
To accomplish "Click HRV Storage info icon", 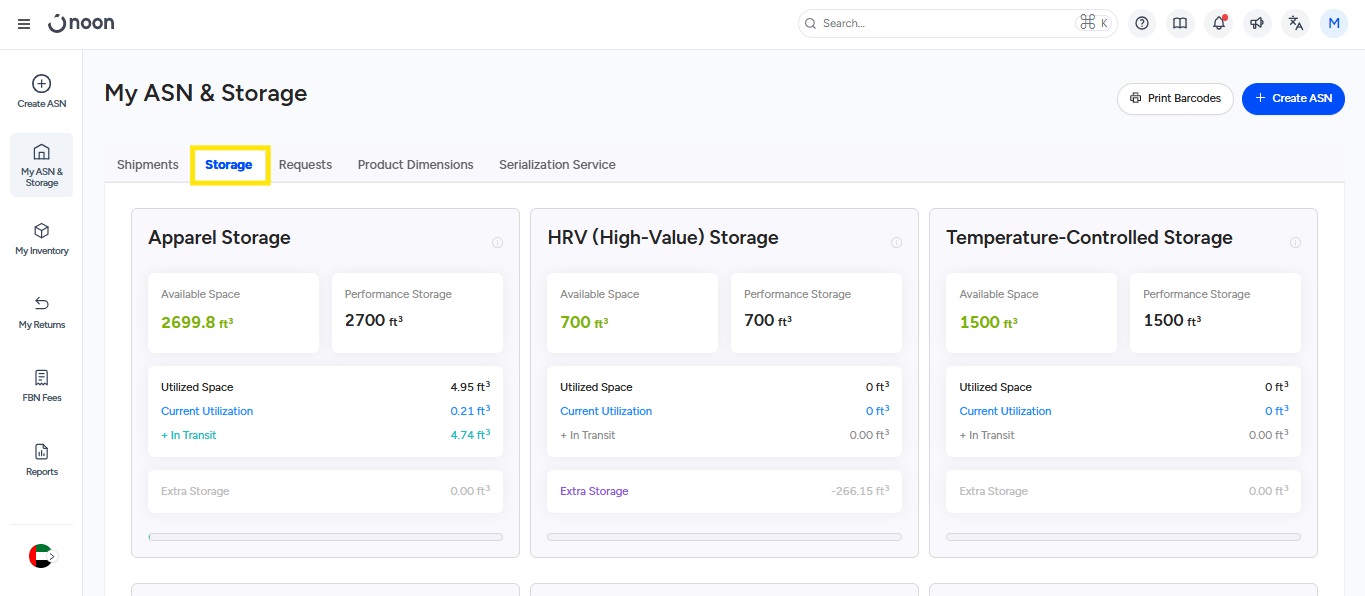I will pyautogui.click(x=896, y=243).
